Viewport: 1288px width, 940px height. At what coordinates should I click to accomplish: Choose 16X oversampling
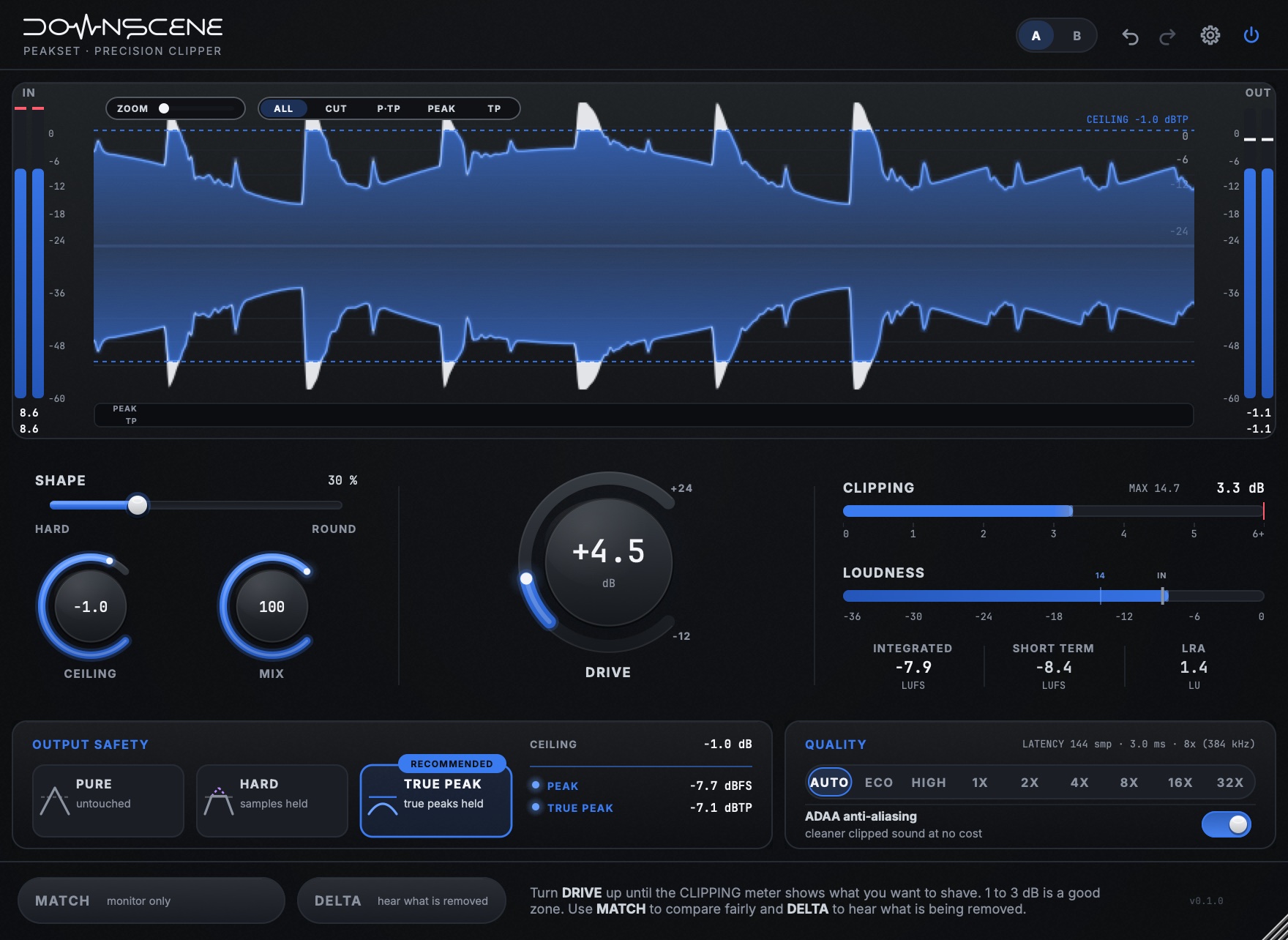tap(1180, 783)
